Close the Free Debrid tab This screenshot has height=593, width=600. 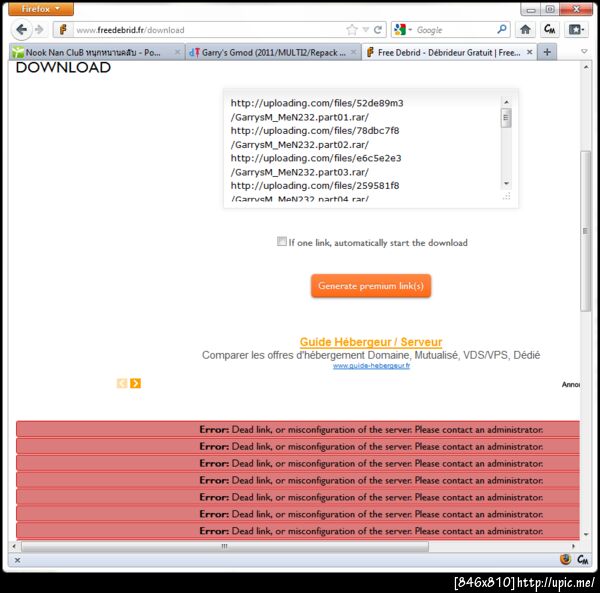(530, 52)
